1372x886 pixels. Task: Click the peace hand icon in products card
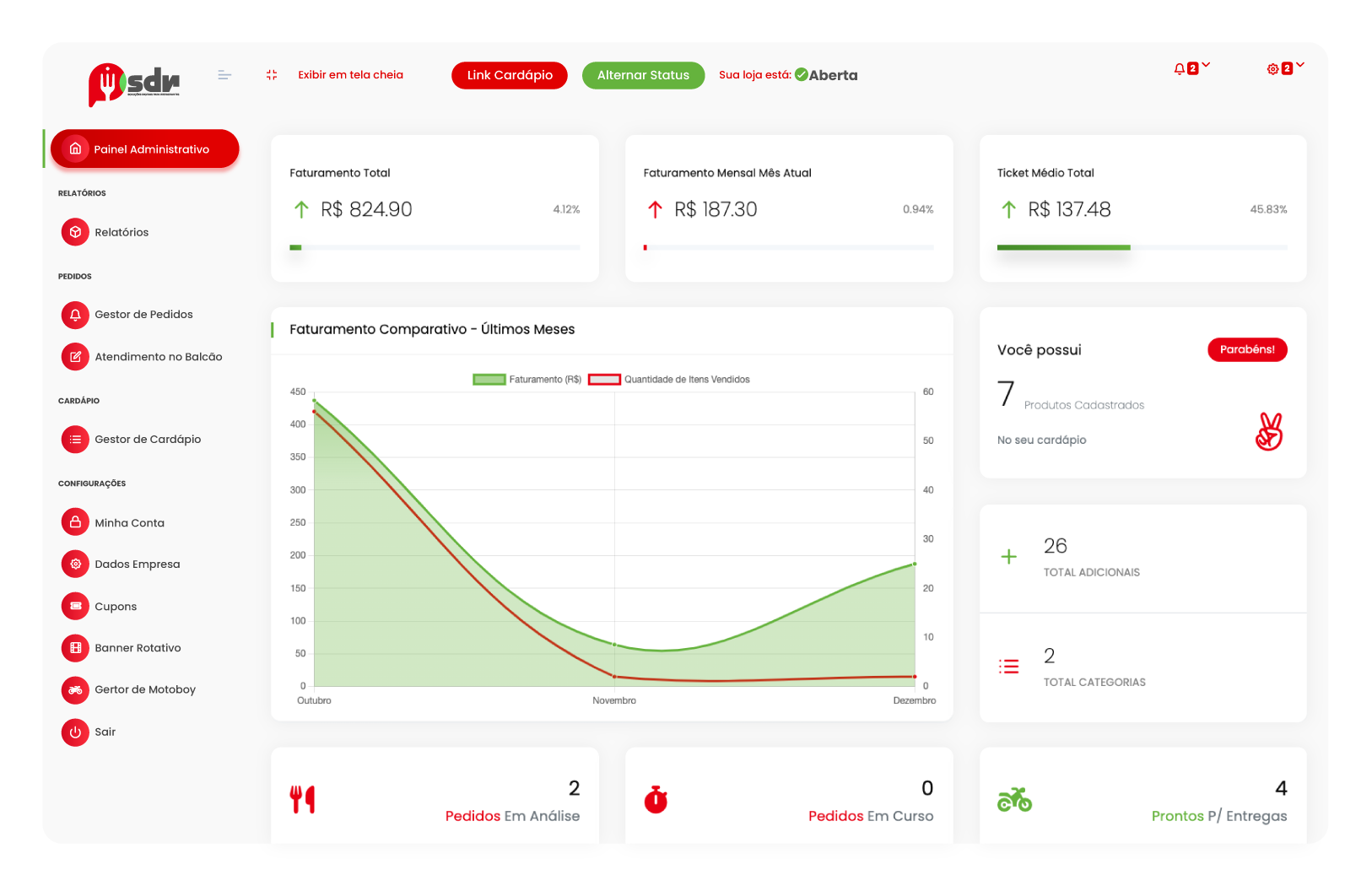(x=1269, y=431)
